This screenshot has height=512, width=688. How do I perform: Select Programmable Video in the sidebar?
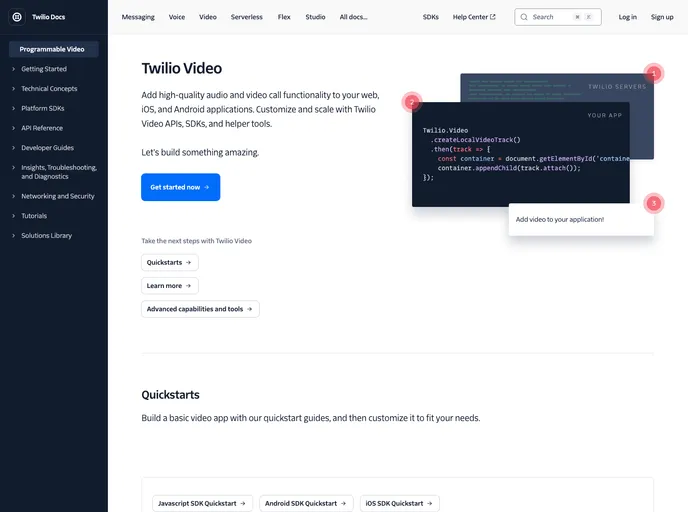click(54, 49)
